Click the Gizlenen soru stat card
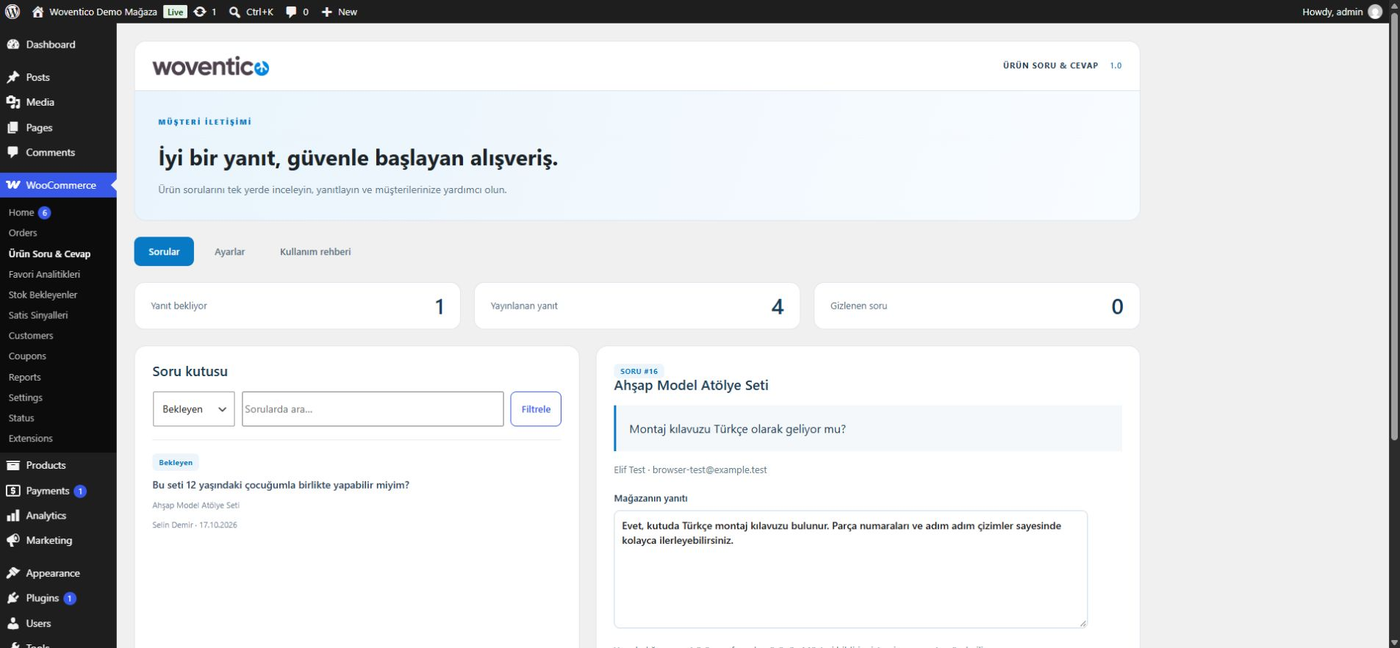 977,306
